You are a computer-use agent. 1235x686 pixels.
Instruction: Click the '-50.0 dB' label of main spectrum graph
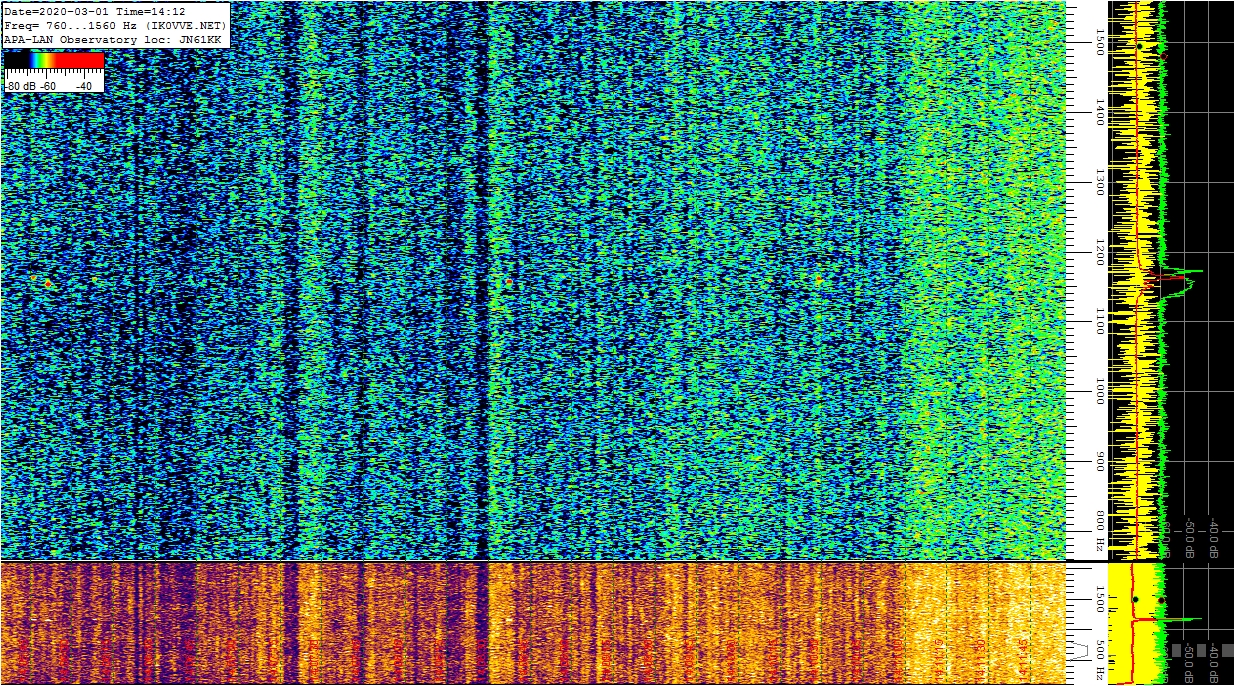tap(1189, 537)
